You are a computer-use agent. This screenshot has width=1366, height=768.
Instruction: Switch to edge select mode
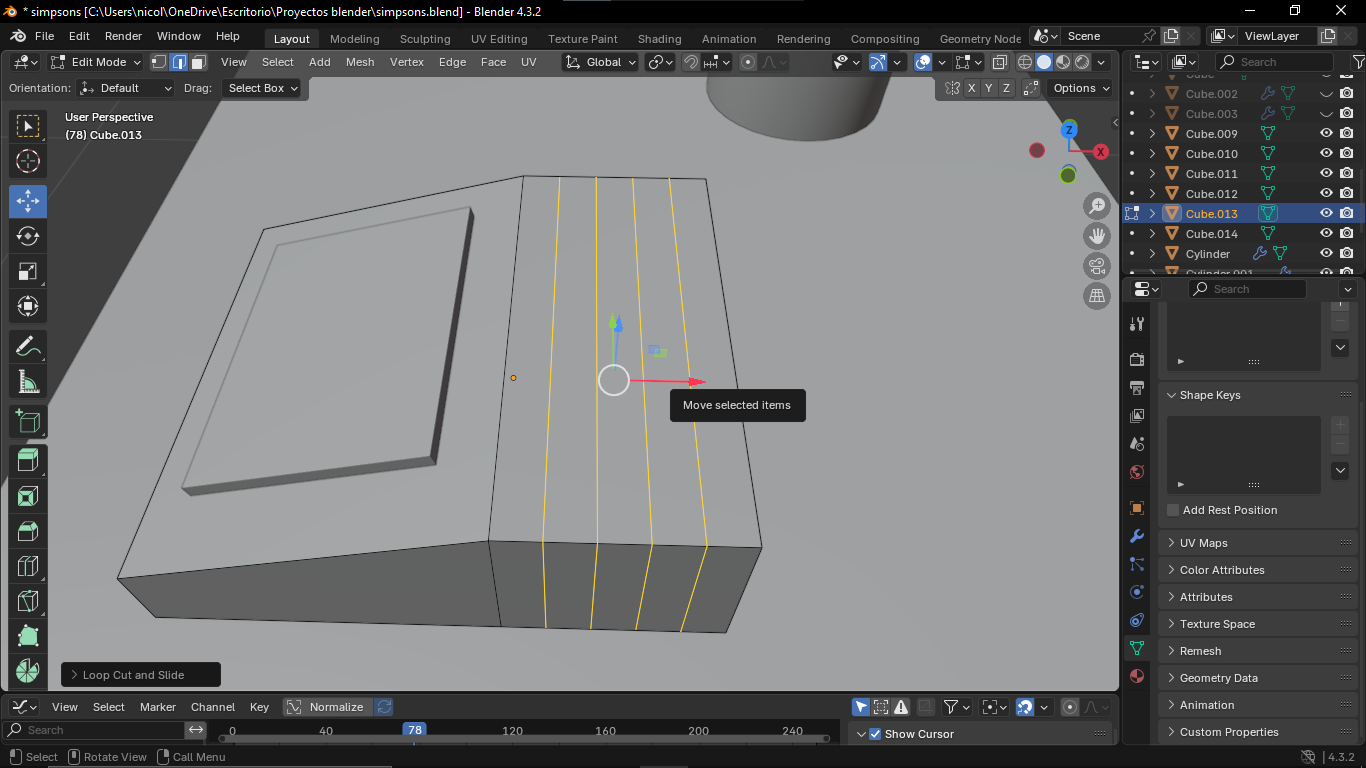click(x=179, y=62)
